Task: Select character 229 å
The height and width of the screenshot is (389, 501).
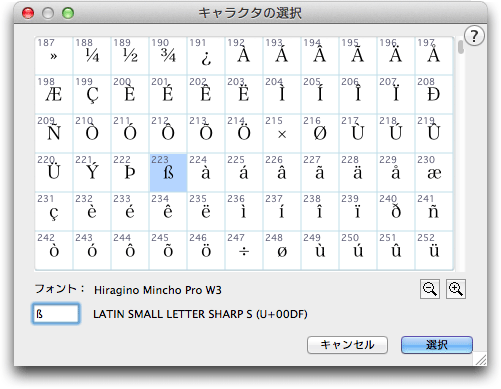Action: point(396,173)
